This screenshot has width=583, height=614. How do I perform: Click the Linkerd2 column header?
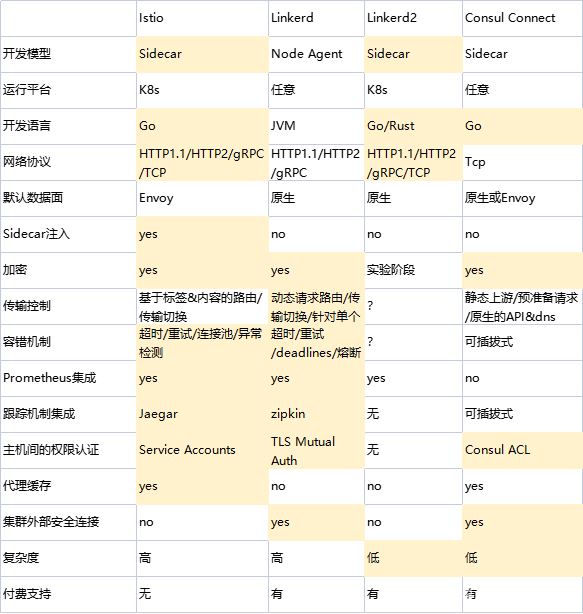click(x=413, y=18)
